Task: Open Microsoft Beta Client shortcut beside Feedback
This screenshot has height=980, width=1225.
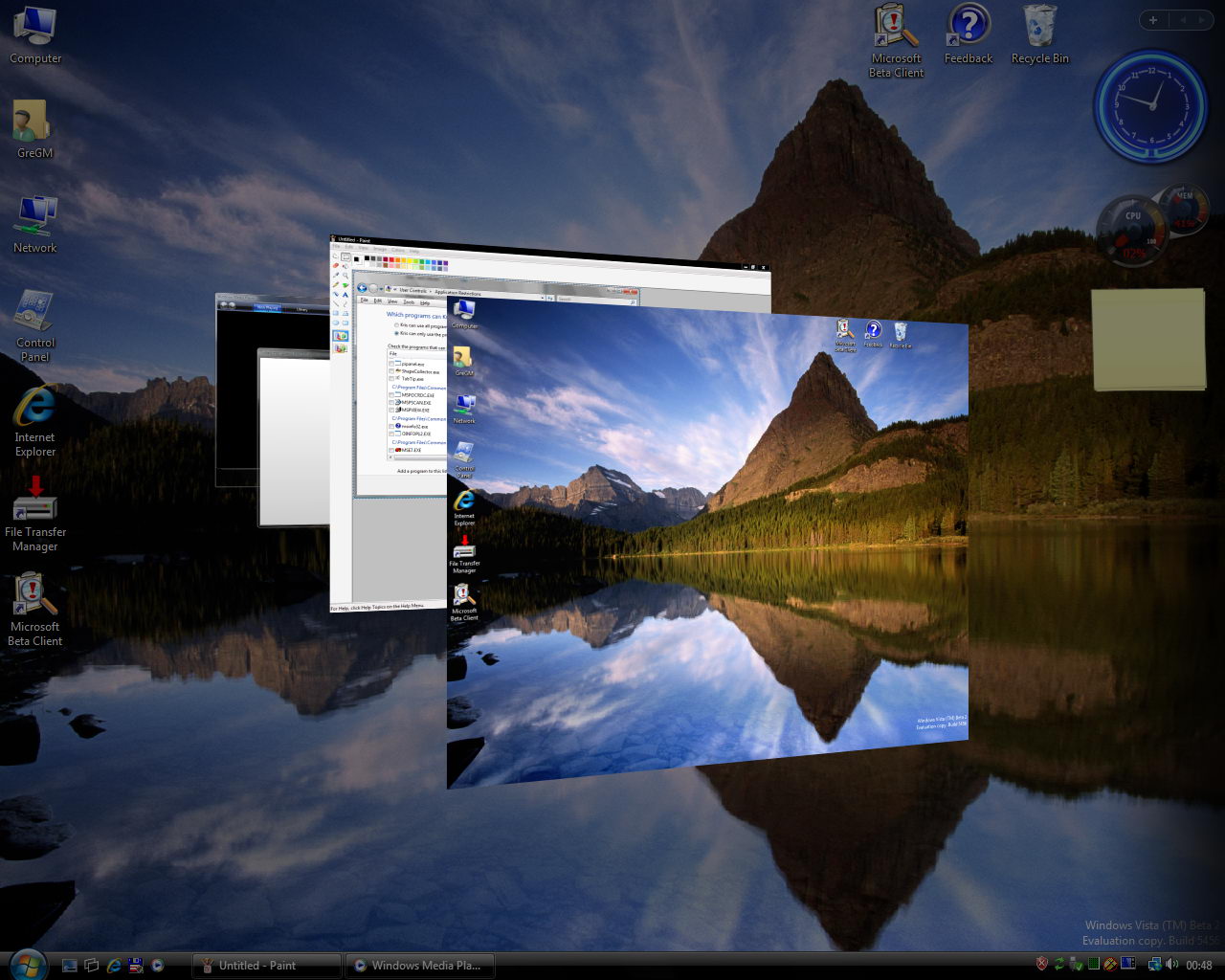Action: coord(897,40)
